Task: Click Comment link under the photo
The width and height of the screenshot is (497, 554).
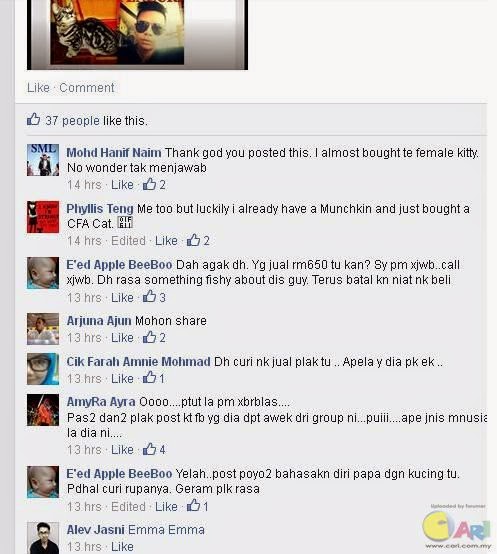Action: click(87, 88)
